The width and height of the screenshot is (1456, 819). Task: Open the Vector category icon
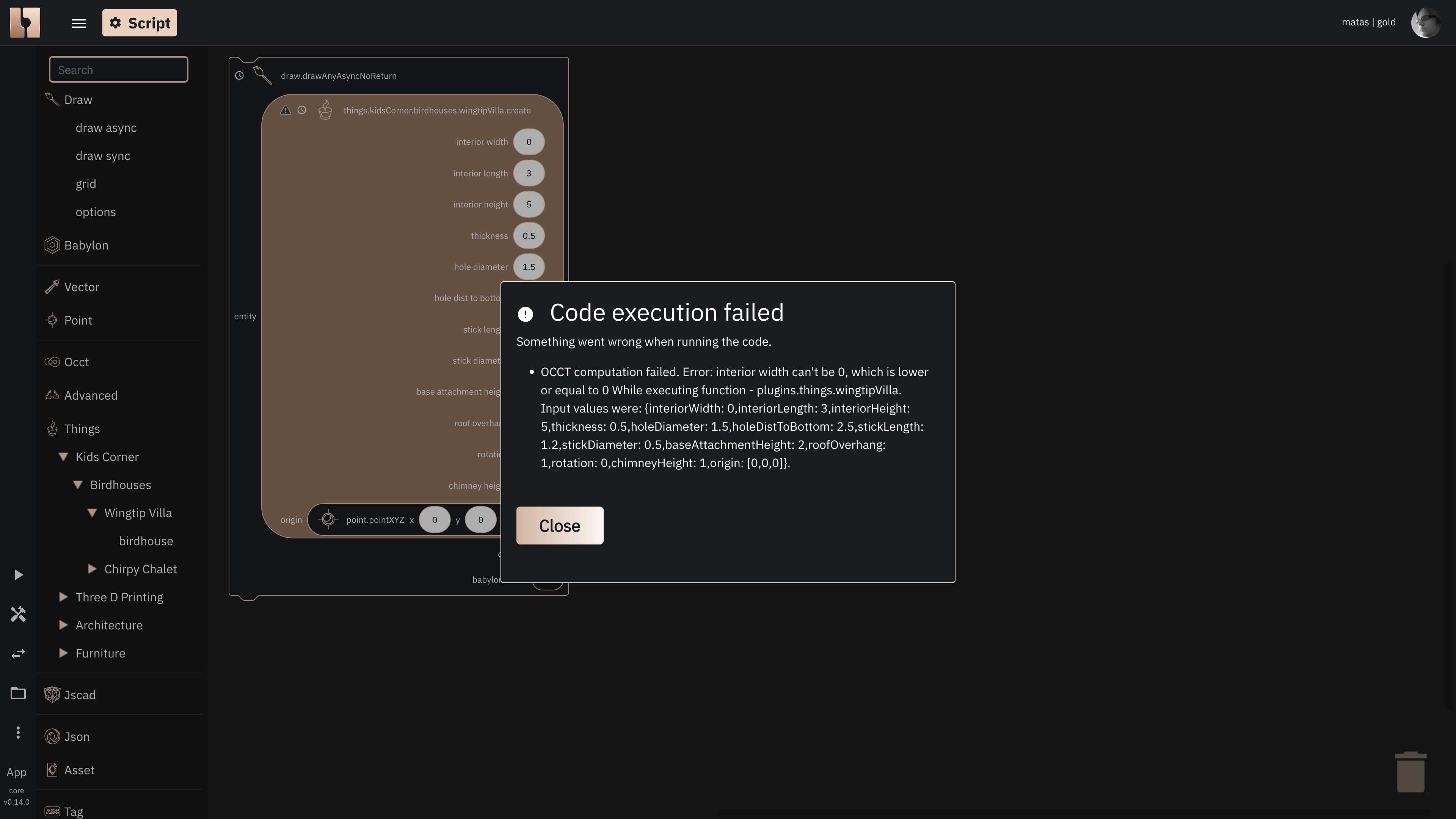tap(52, 287)
